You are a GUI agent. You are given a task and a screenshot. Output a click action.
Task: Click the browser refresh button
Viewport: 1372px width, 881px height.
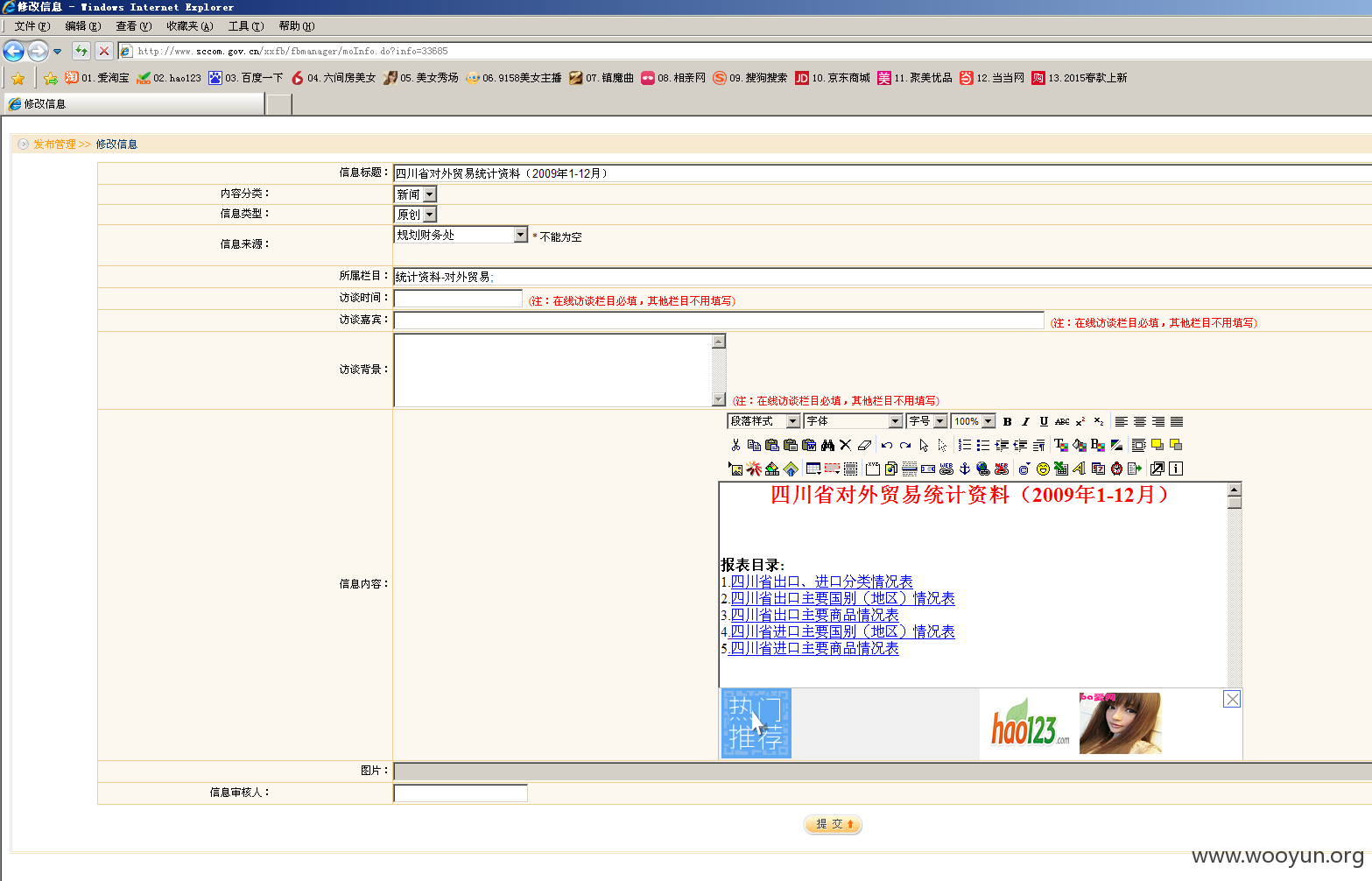pyautogui.click(x=81, y=51)
